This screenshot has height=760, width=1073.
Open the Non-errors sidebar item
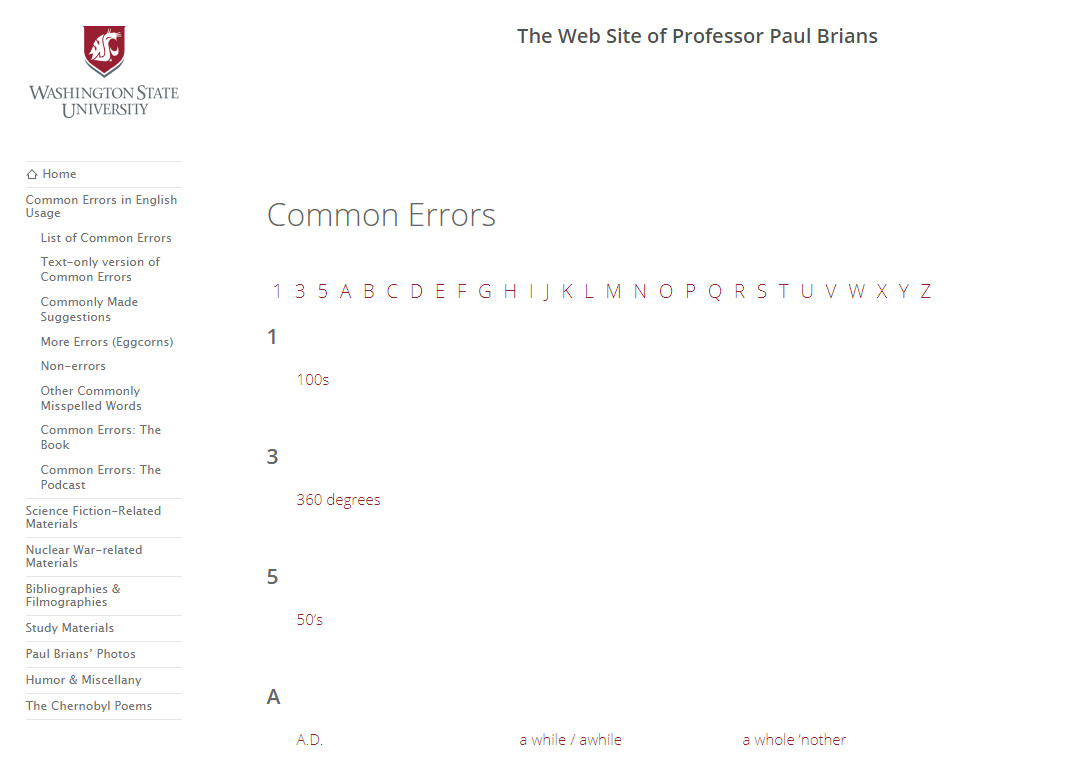coord(73,366)
